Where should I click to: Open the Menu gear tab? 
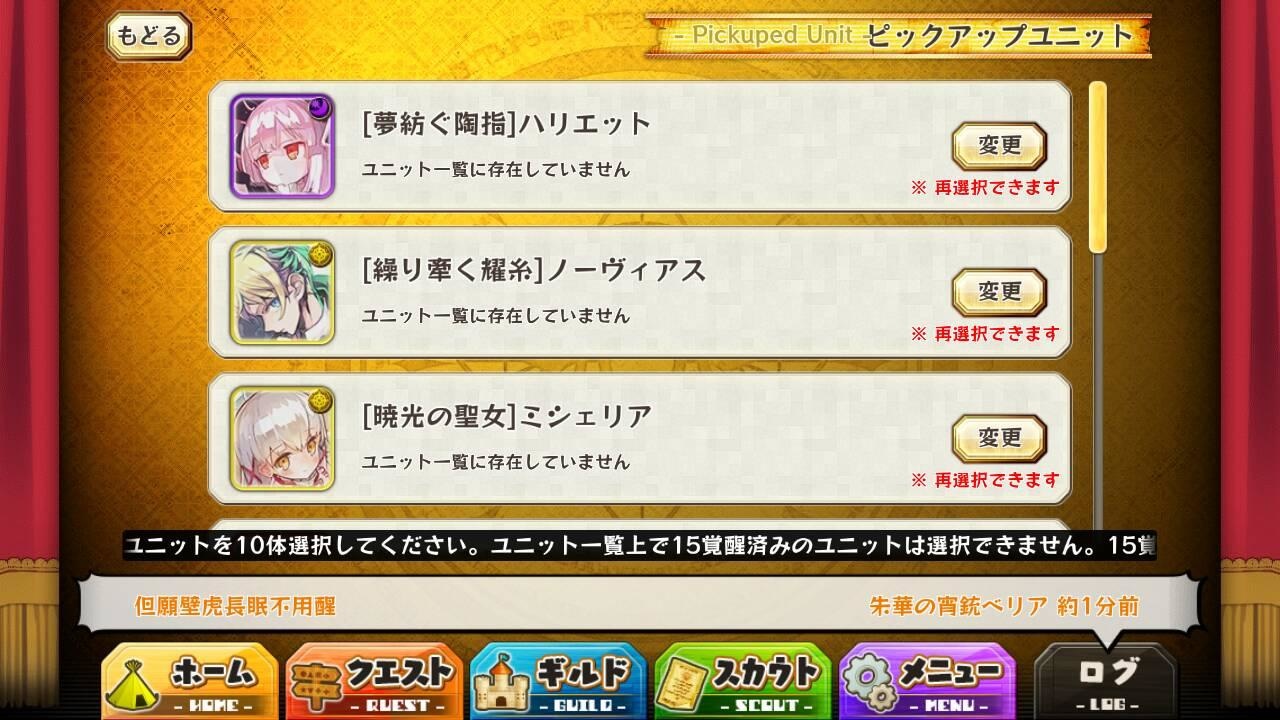(x=927, y=681)
